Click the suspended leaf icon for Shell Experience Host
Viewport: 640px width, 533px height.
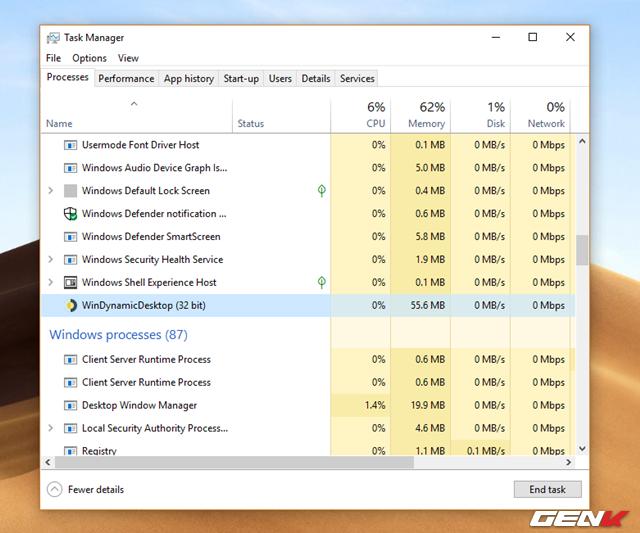(322, 282)
